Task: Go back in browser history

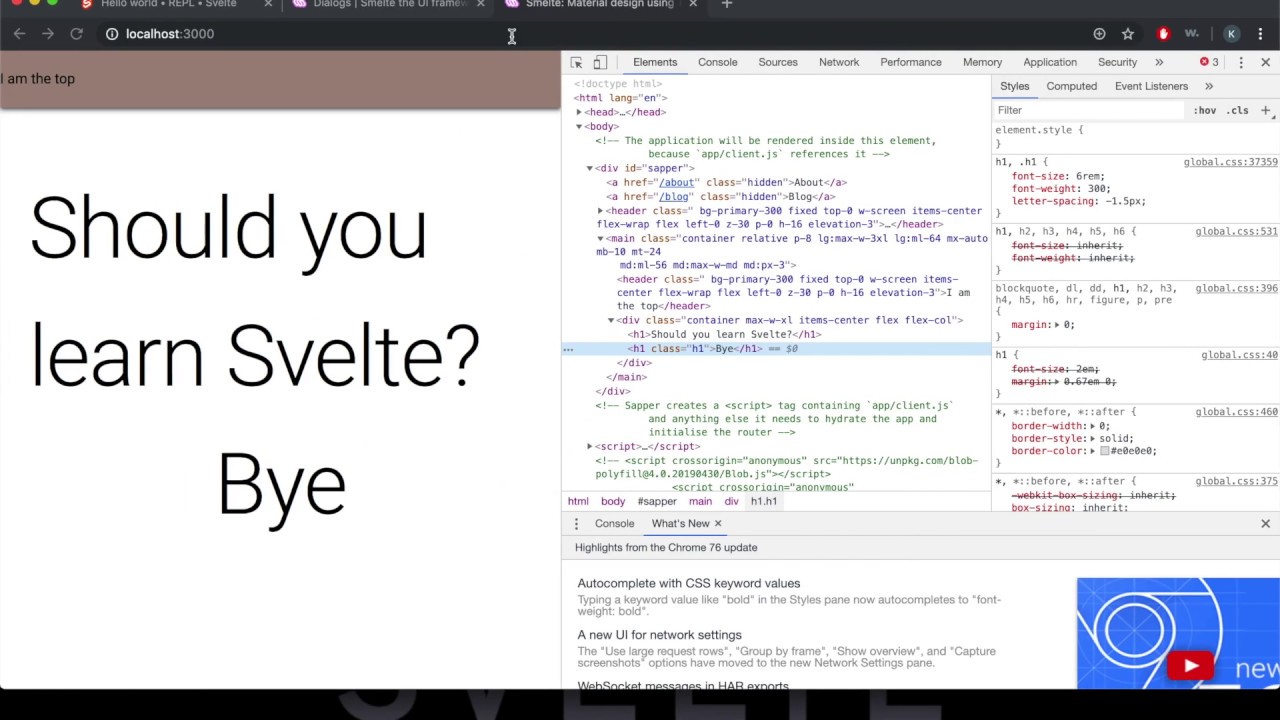Action: click(19, 34)
